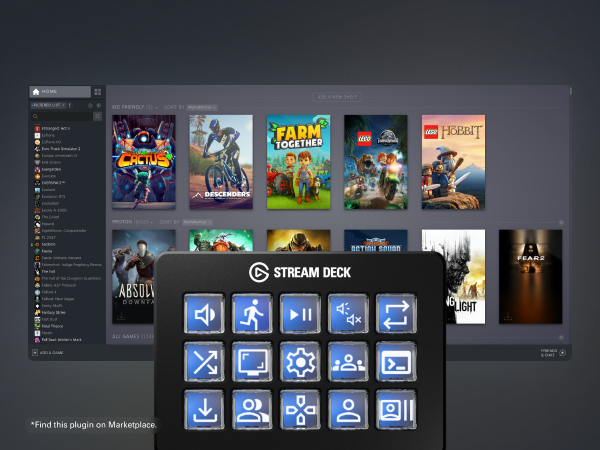Viewport: 600px width, 450px height.
Task: Click inside the library search field
Action: pos(61,116)
